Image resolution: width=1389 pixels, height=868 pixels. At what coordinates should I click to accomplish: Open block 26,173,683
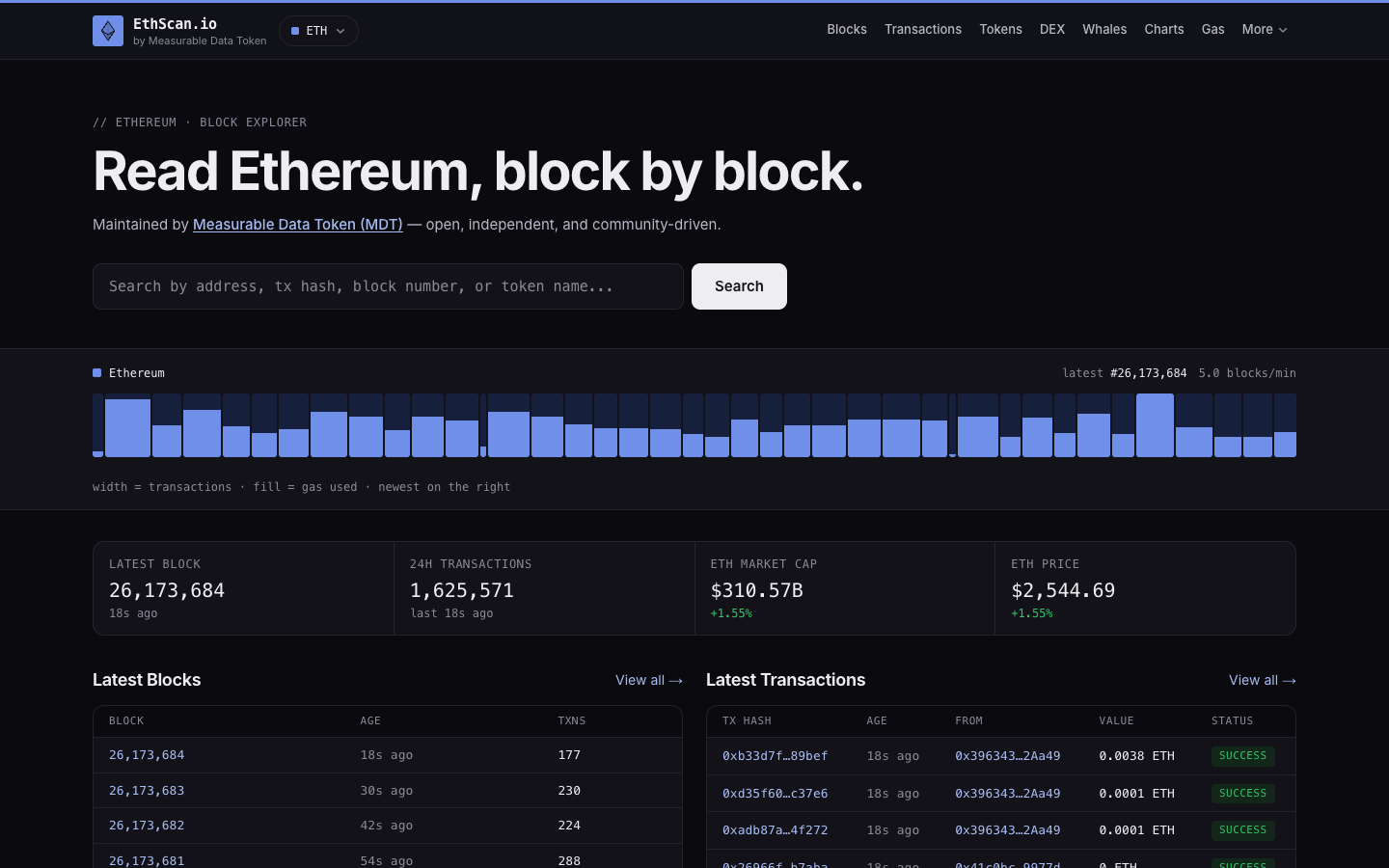[x=147, y=791]
